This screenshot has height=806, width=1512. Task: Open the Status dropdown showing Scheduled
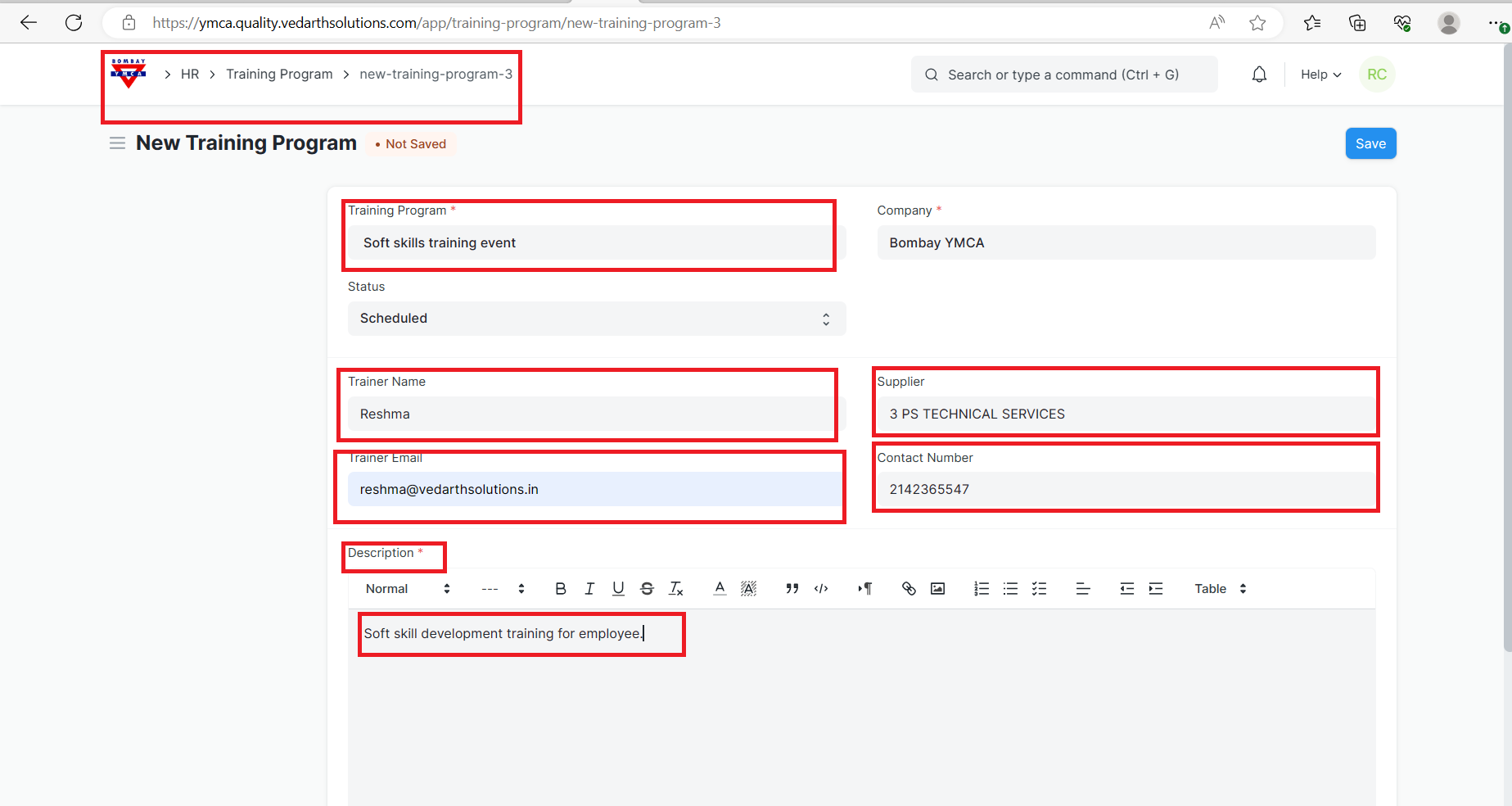(596, 319)
